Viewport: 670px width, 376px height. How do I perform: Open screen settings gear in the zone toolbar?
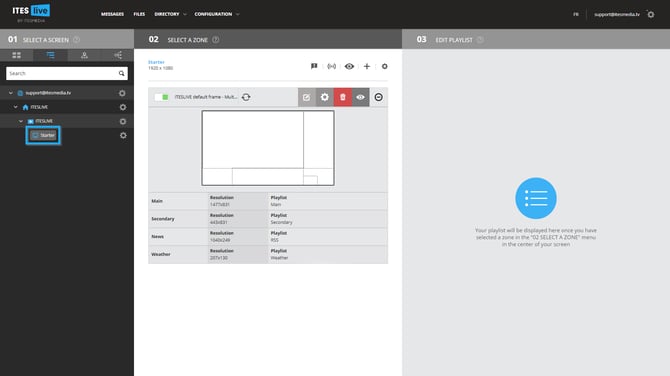385,66
